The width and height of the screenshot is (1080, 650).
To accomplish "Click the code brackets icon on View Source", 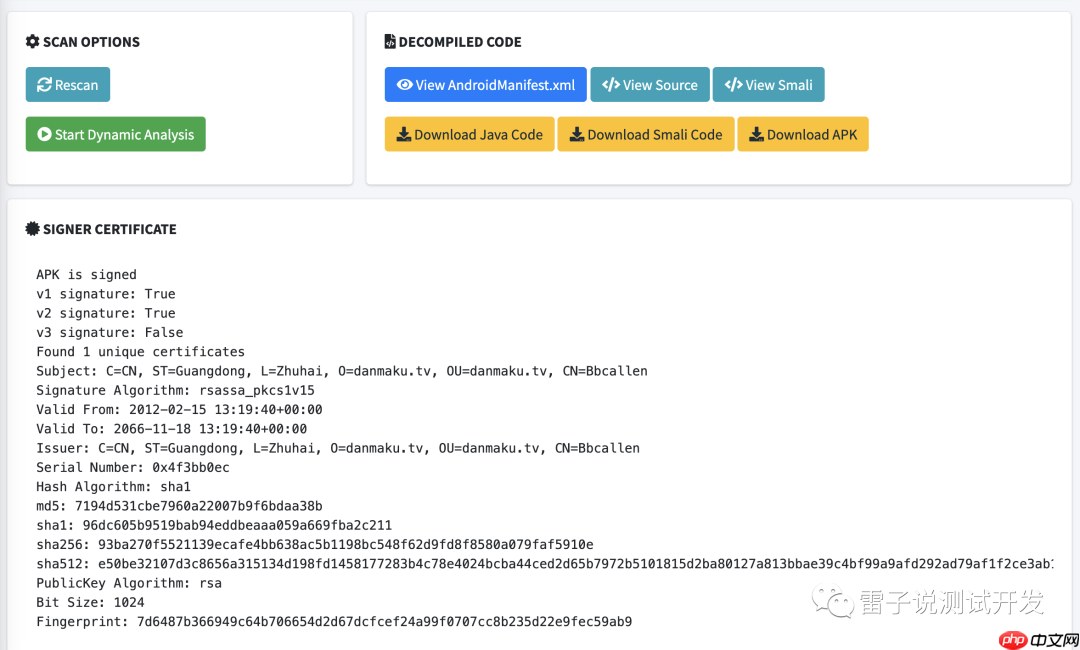I will (x=611, y=85).
